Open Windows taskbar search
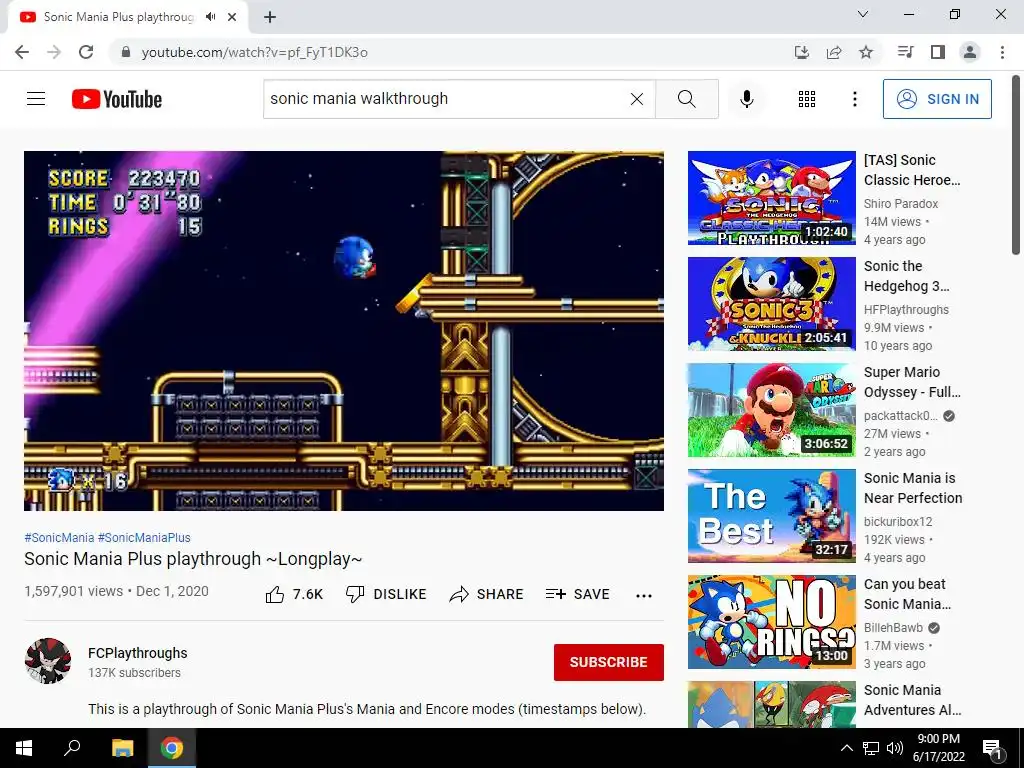 click(x=72, y=748)
